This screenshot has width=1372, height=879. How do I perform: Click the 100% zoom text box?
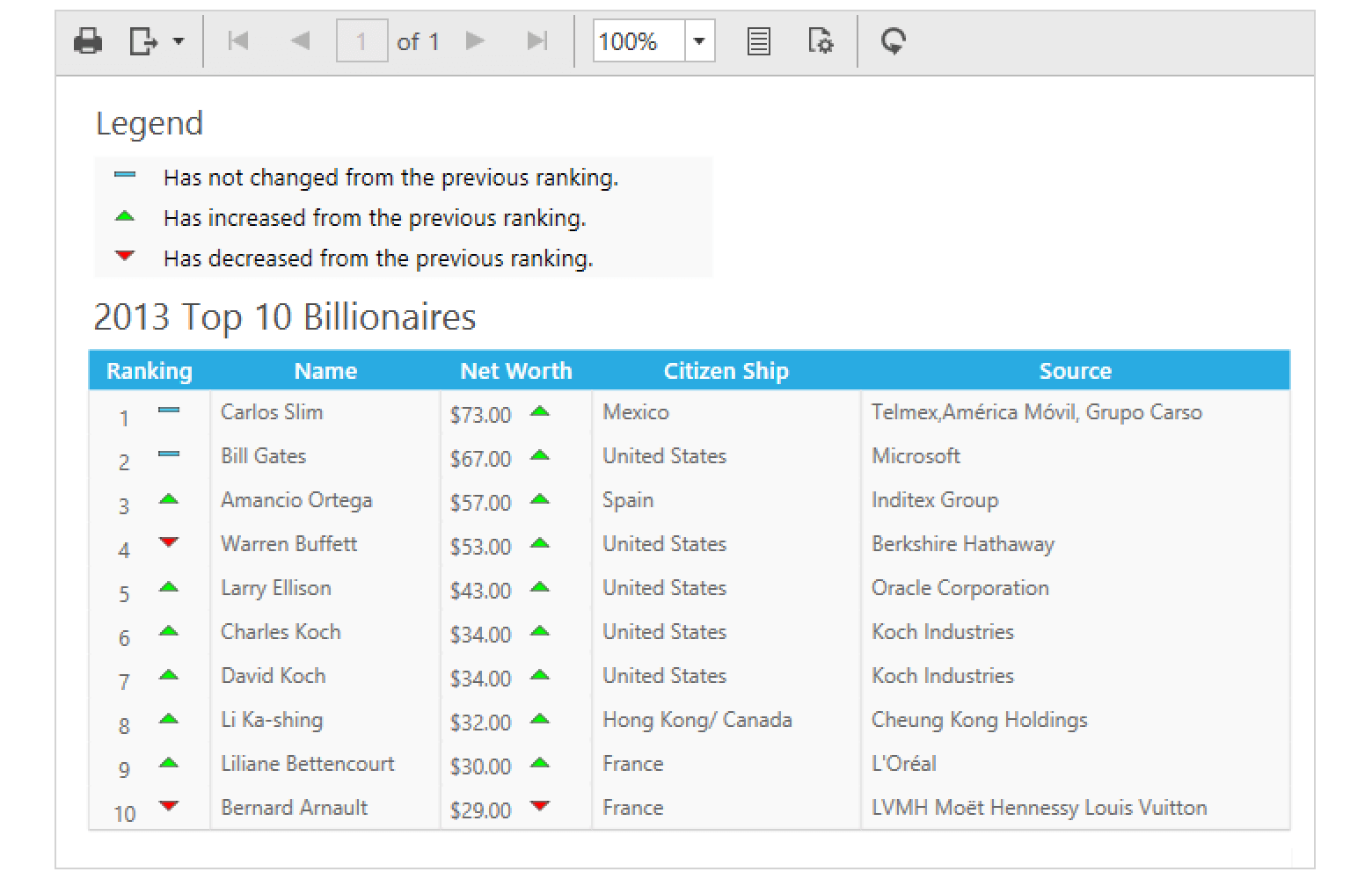click(x=639, y=41)
